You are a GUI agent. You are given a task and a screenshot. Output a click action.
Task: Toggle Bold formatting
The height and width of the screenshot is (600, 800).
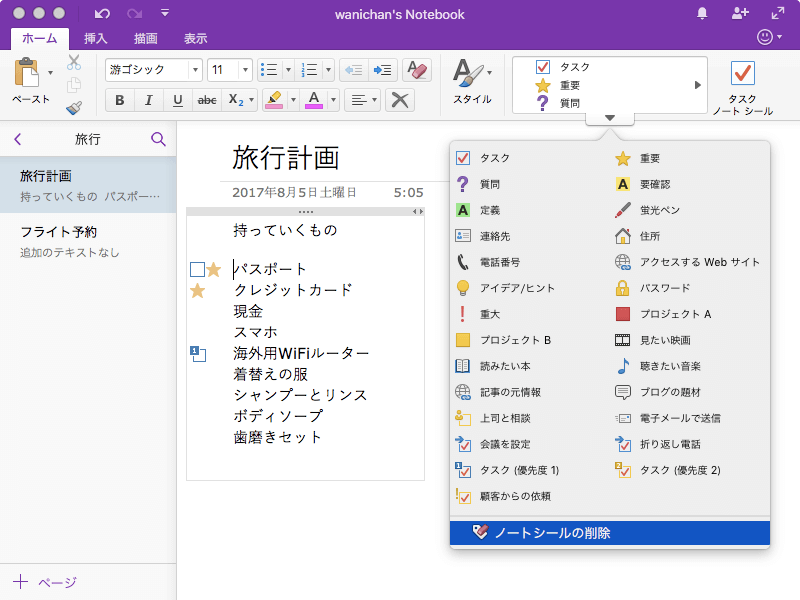[x=120, y=99]
